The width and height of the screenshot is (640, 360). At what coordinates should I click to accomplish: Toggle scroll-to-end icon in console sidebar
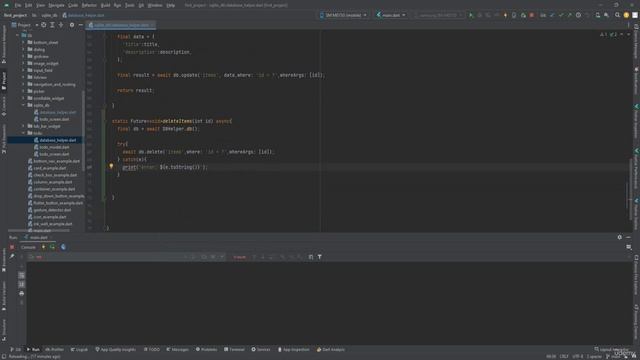[x=22, y=284]
